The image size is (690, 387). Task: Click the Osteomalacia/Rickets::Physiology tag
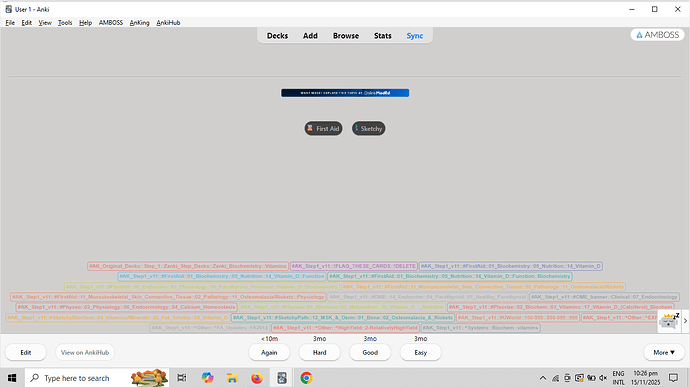pos(168,297)
